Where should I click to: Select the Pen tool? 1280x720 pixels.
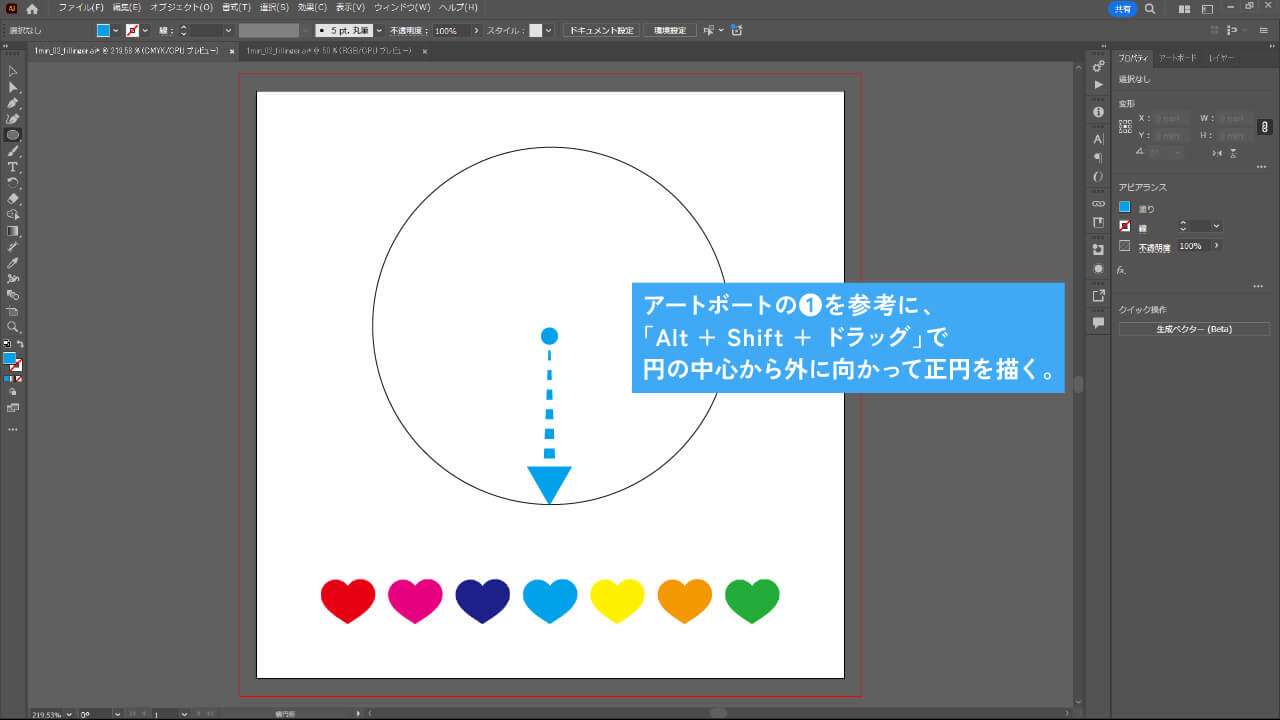click(13, 103)
